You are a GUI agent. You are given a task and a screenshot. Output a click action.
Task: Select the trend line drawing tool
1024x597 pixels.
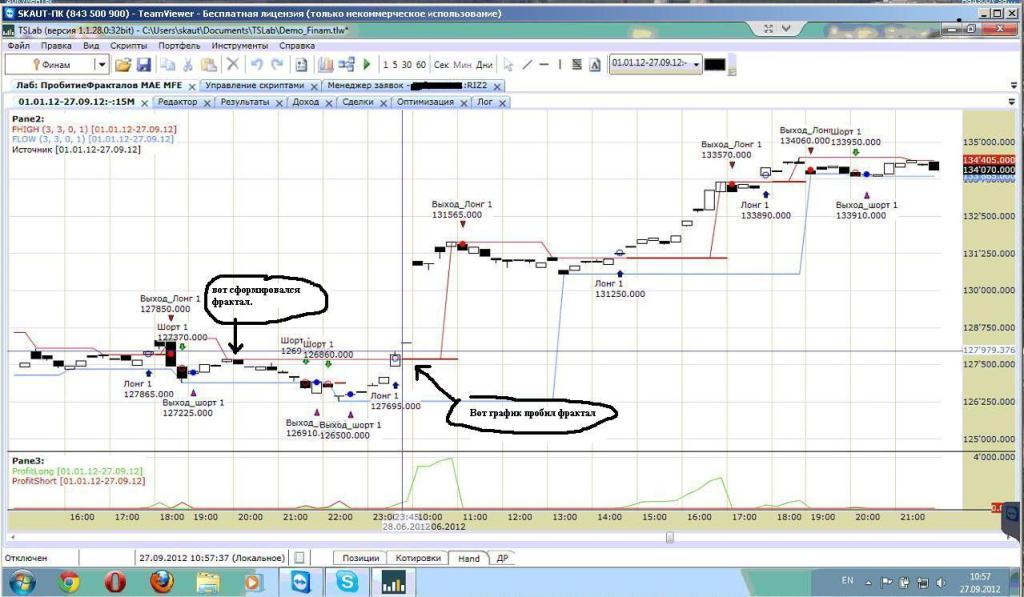click(527, 64)
